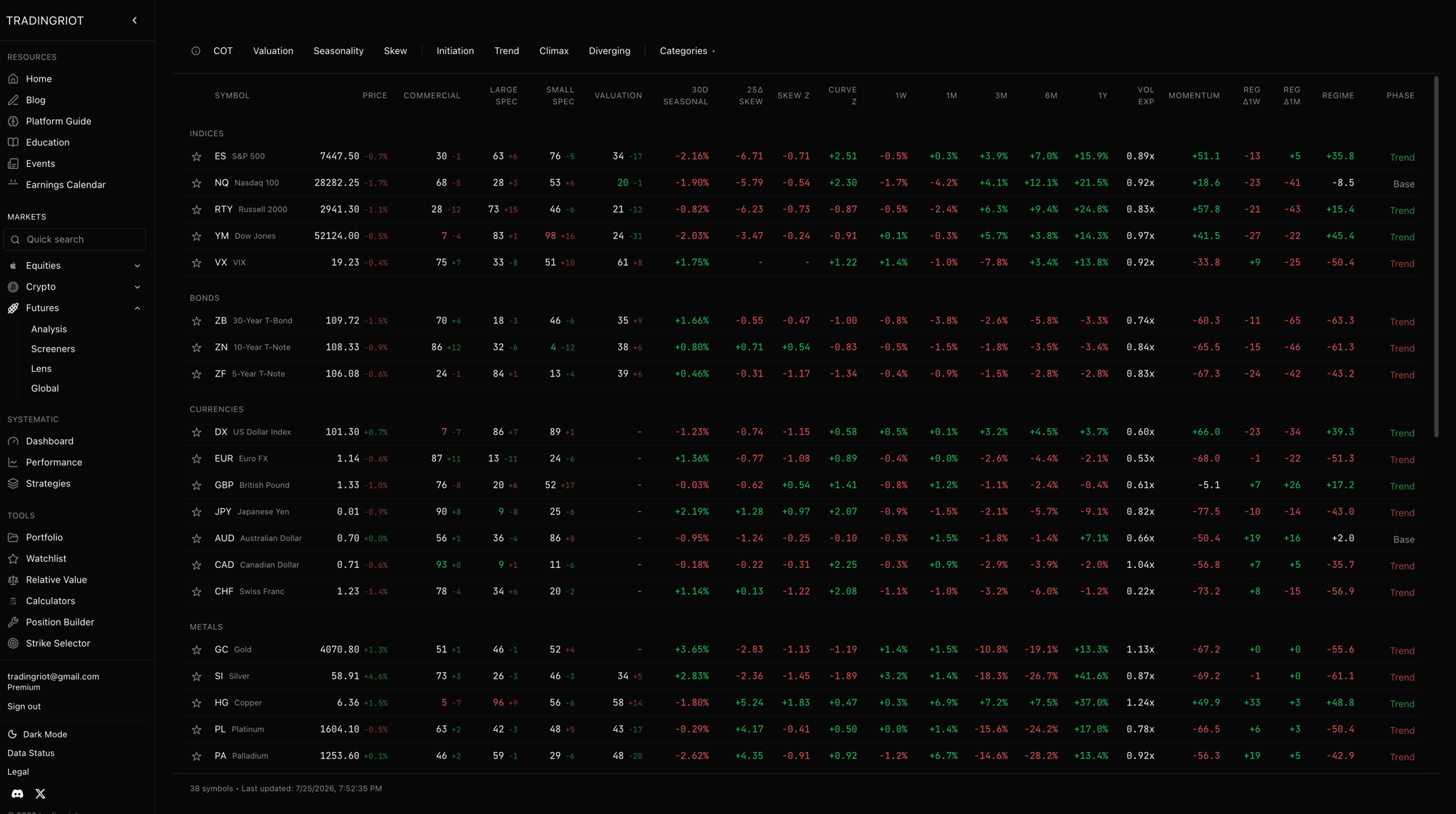Click the magnifier icon in Quick search
The width and height of the screenshot is (1456, 814).
coord(15,240)
